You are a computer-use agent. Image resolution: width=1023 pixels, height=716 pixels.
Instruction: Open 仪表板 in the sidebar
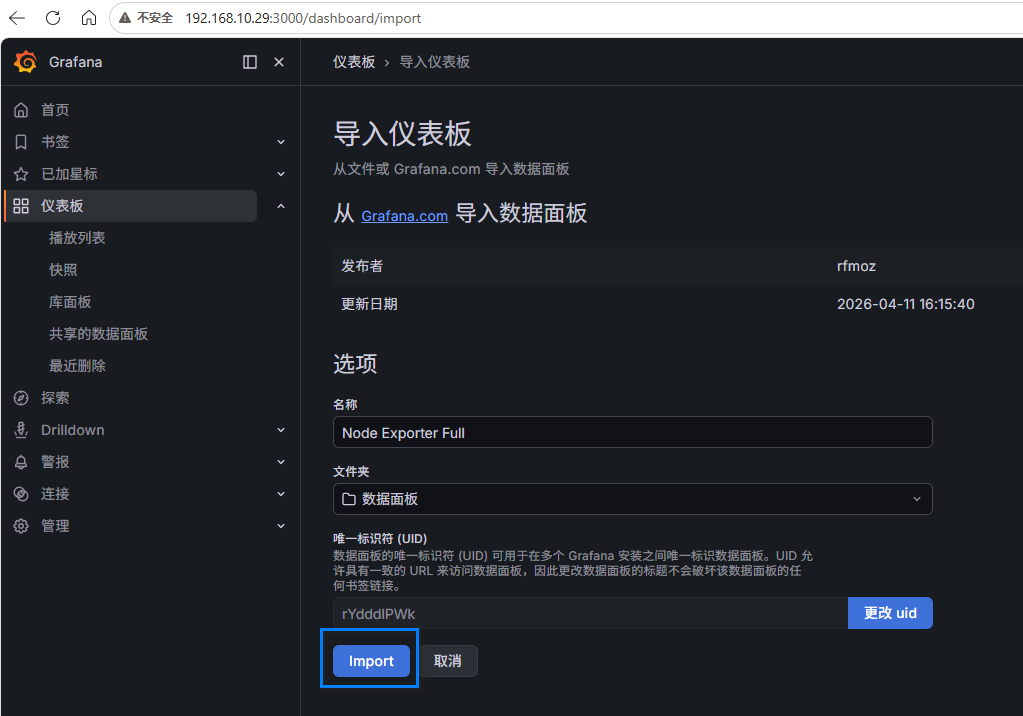pyautogui.click(x=62, y=206)
